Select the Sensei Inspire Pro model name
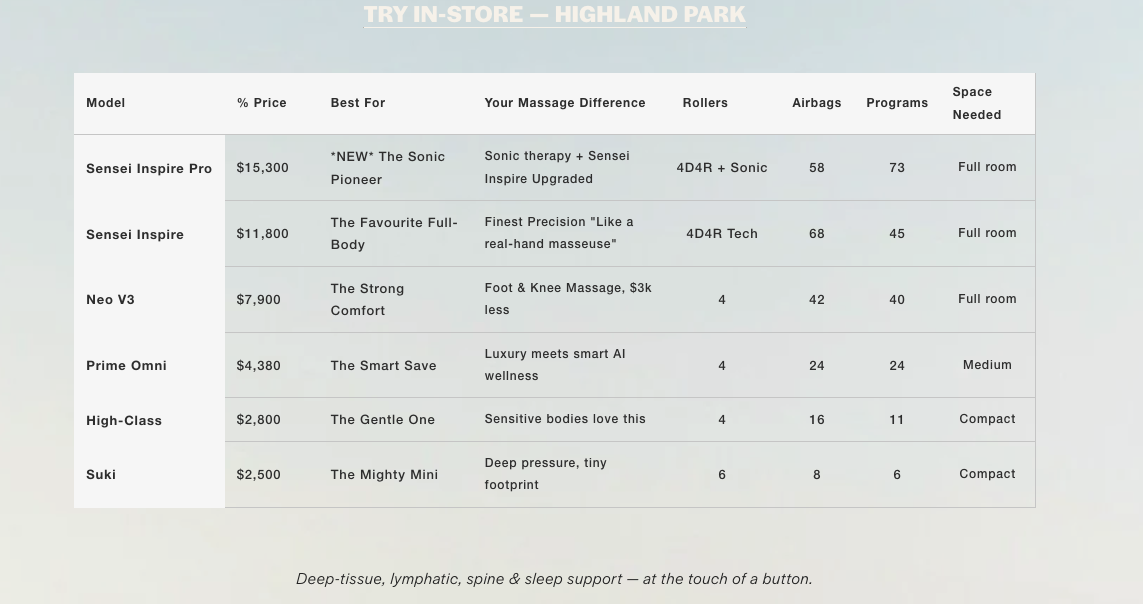This screenshot has width=1143, height=604. click(x=149, y=168)
